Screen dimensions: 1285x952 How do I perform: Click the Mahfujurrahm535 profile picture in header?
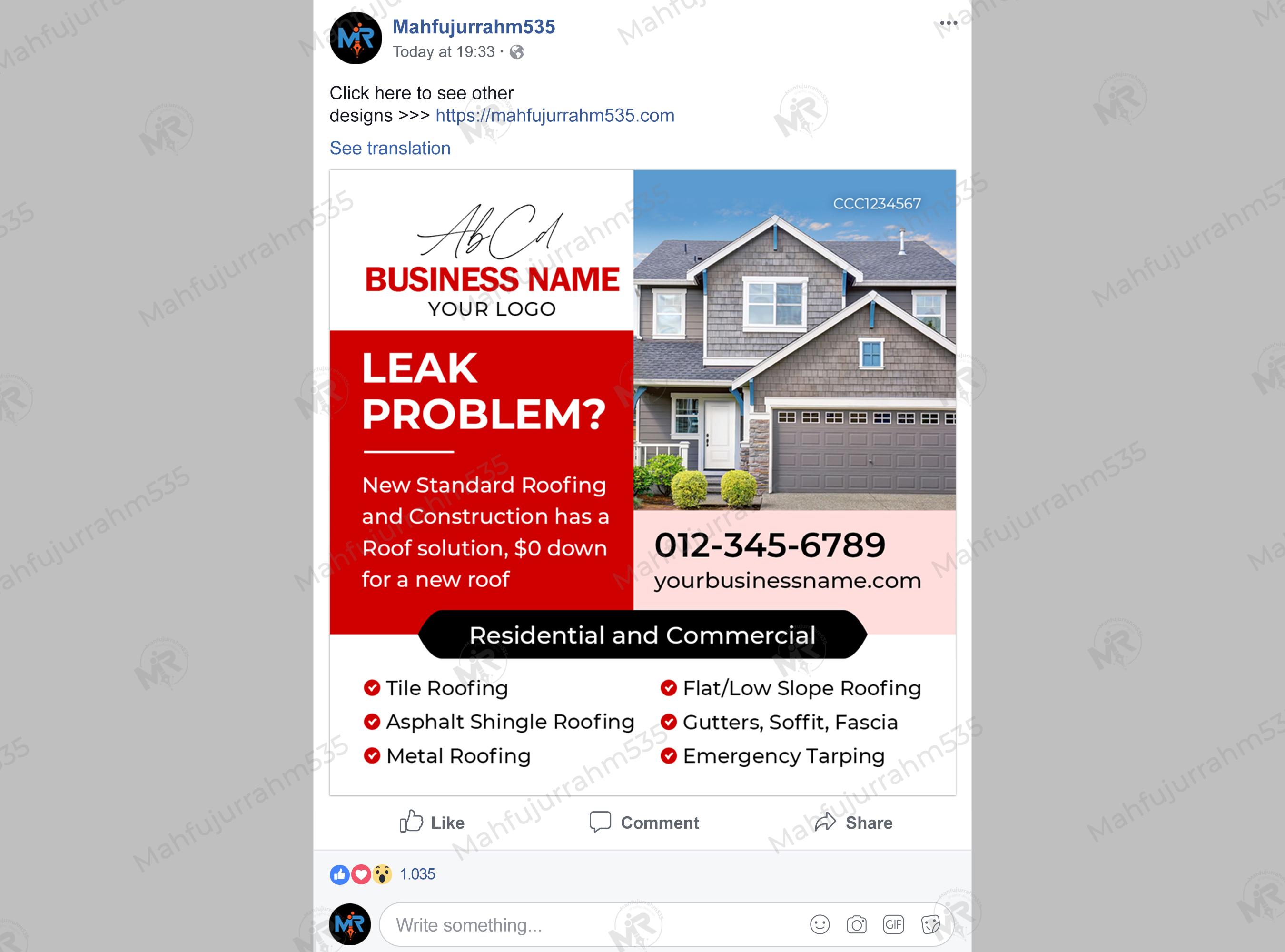tap(356, 38)
